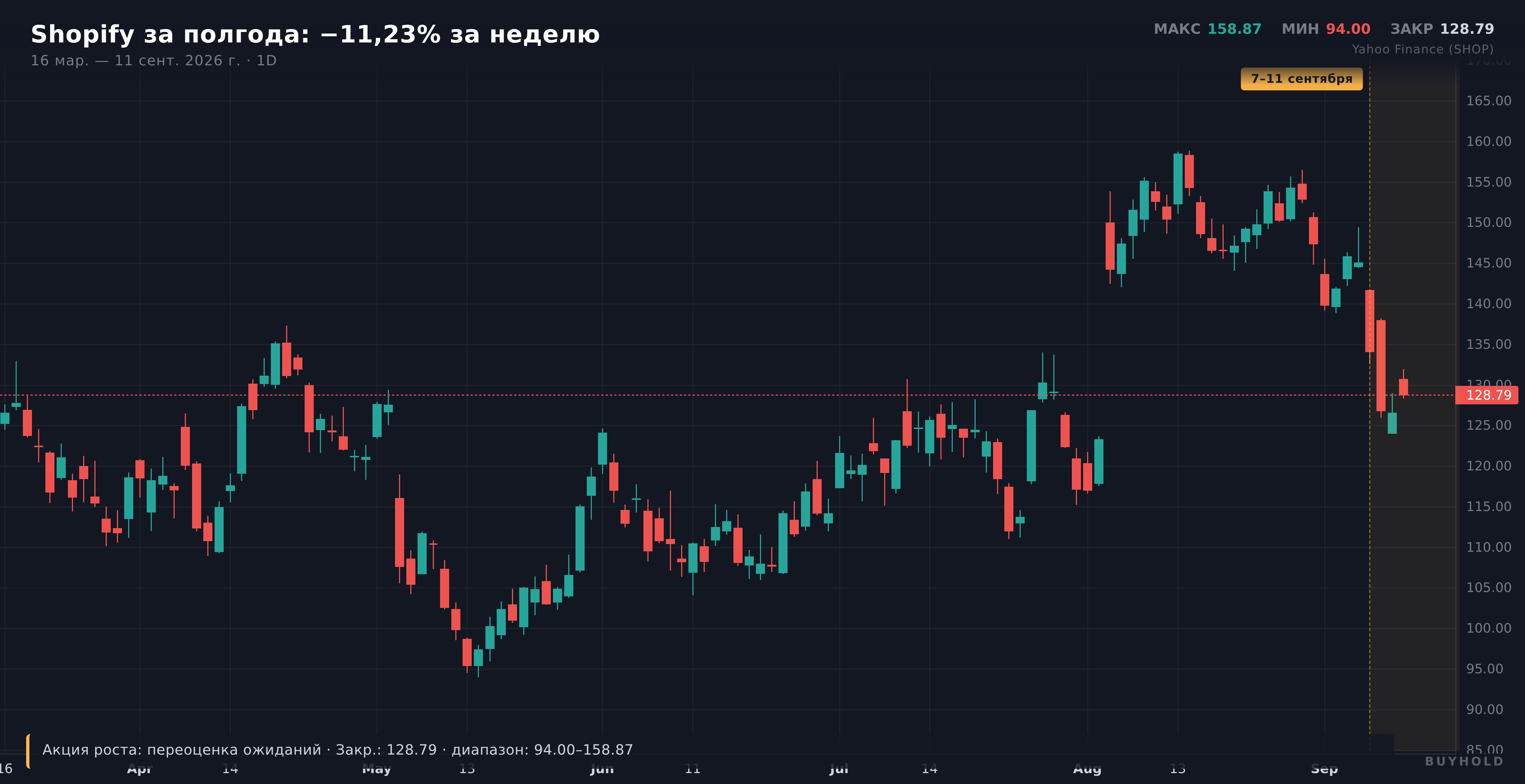Select the 110.00 price axis label
Screen dimensions: 1525x784
(x=1488, y=547)
